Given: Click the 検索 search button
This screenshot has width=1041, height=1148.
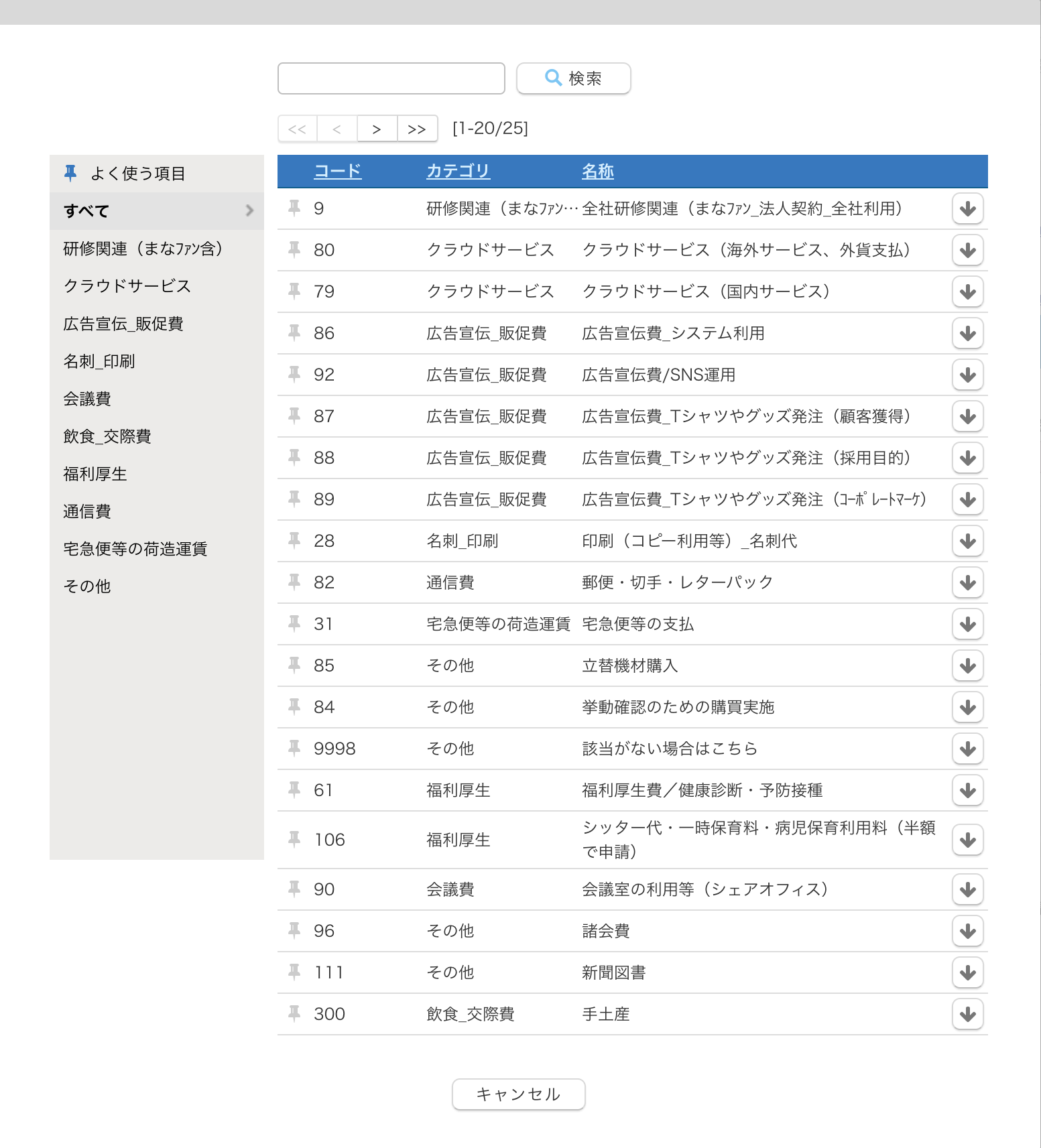Looking at the screenshot, I should point(573,78).
